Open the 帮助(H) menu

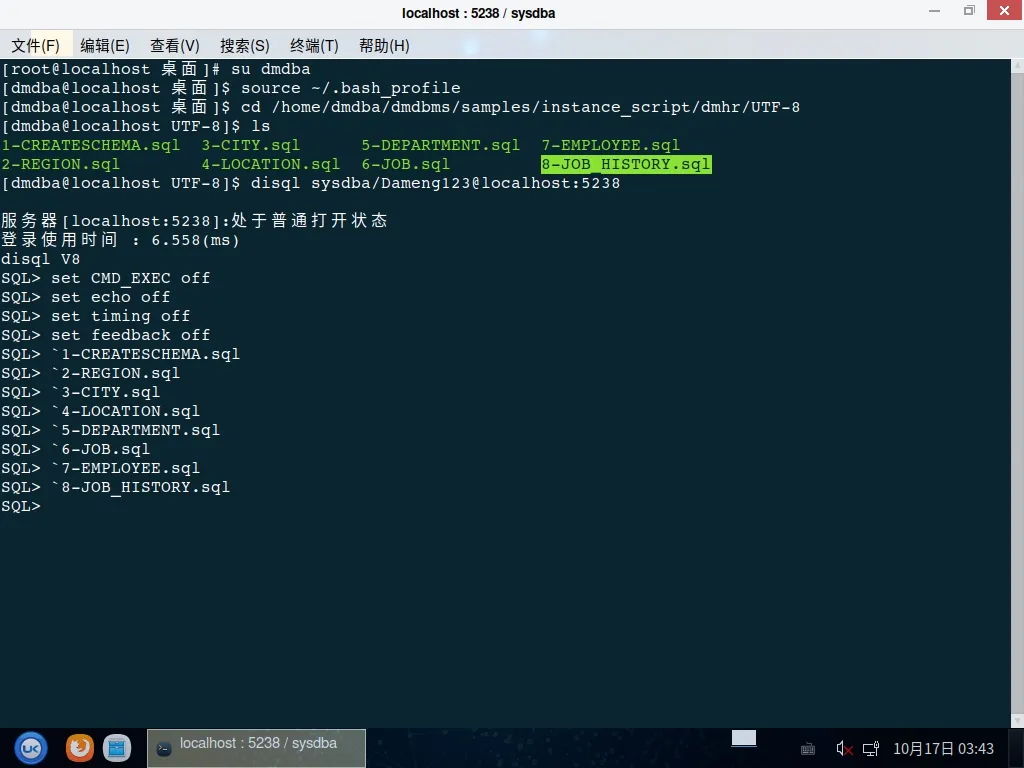[x=384, y=46]
